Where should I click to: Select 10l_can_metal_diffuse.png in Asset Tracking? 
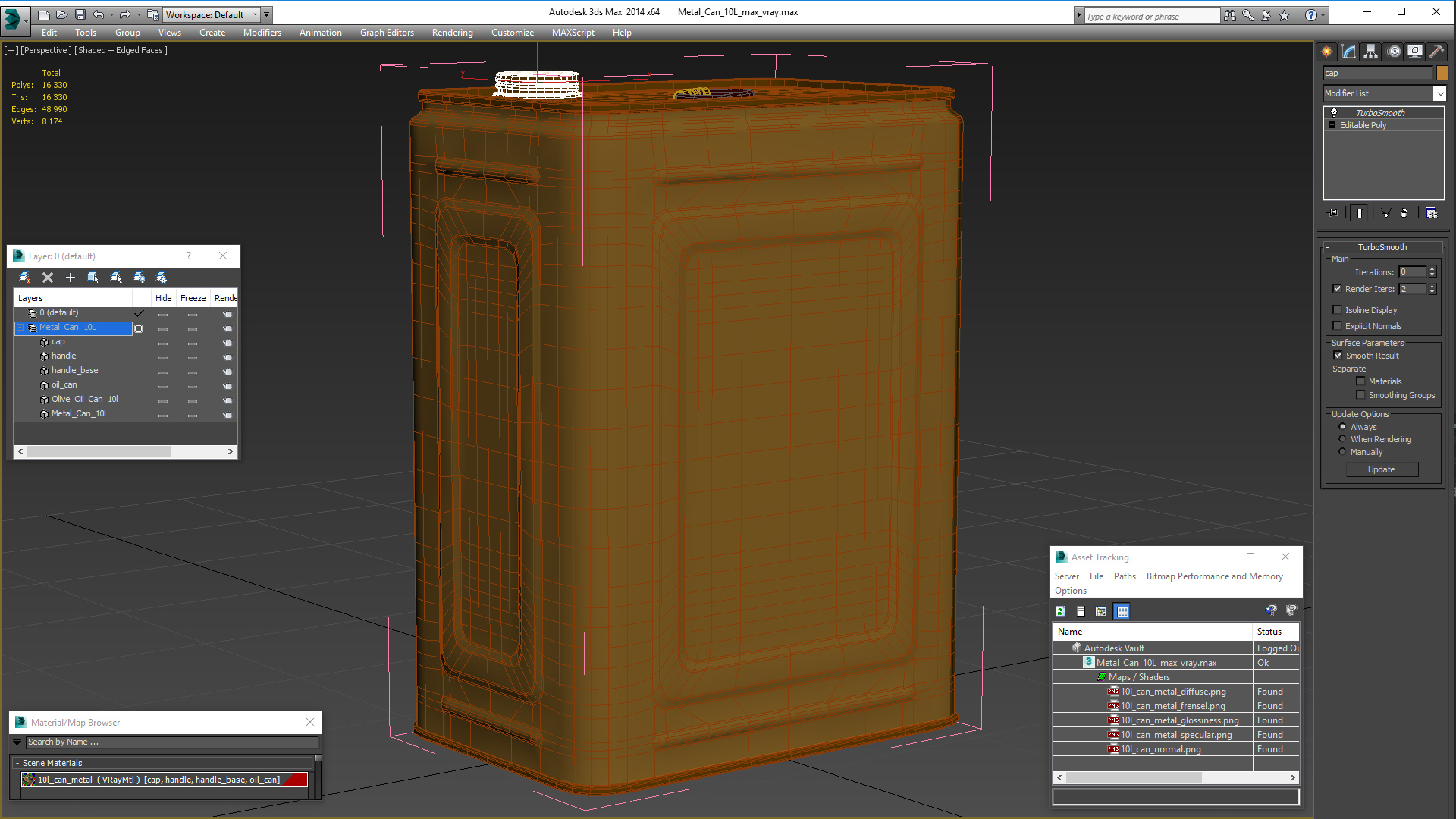click(1172, 692)
